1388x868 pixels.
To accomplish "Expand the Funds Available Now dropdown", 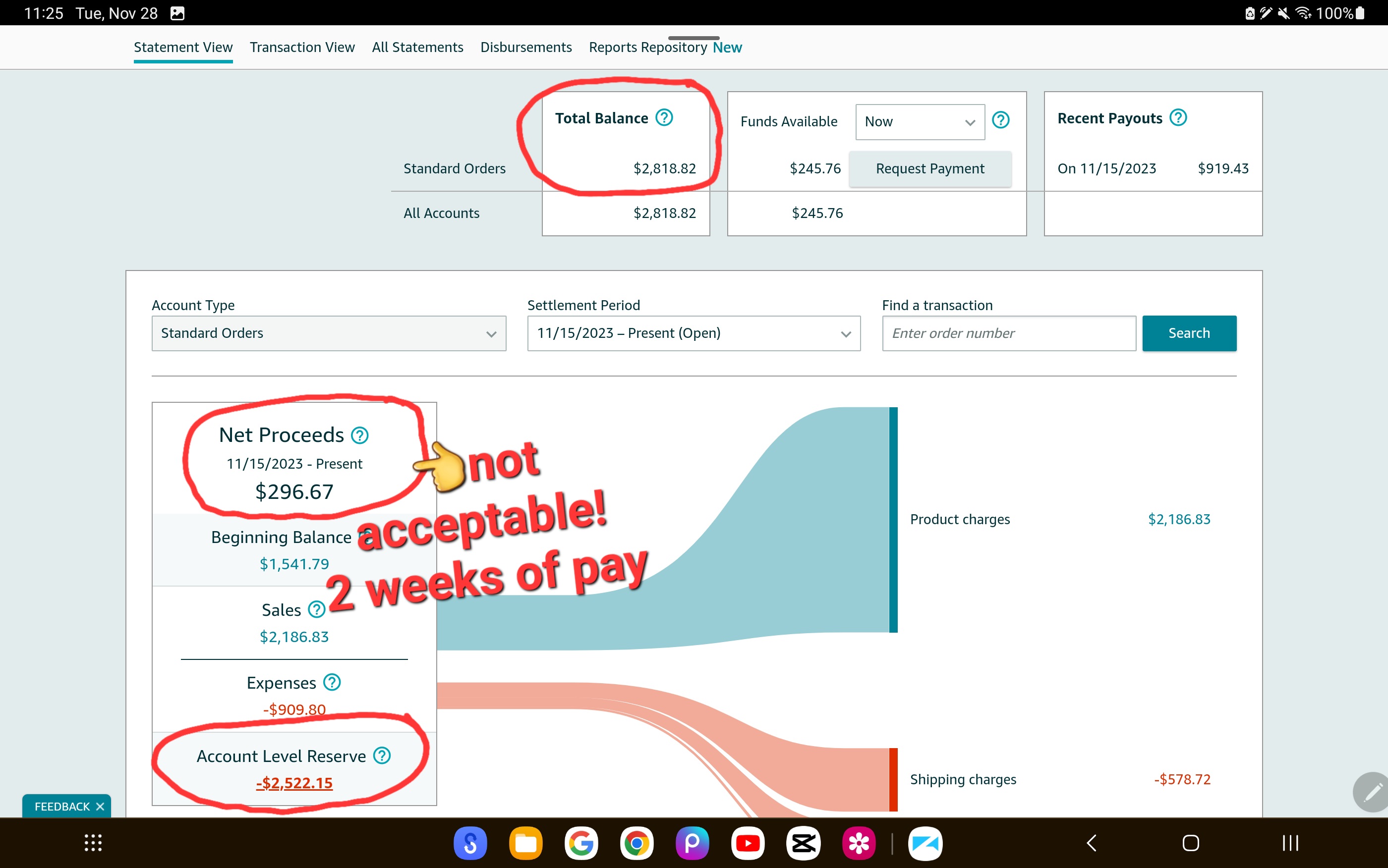I will click(x=920, y=122).
